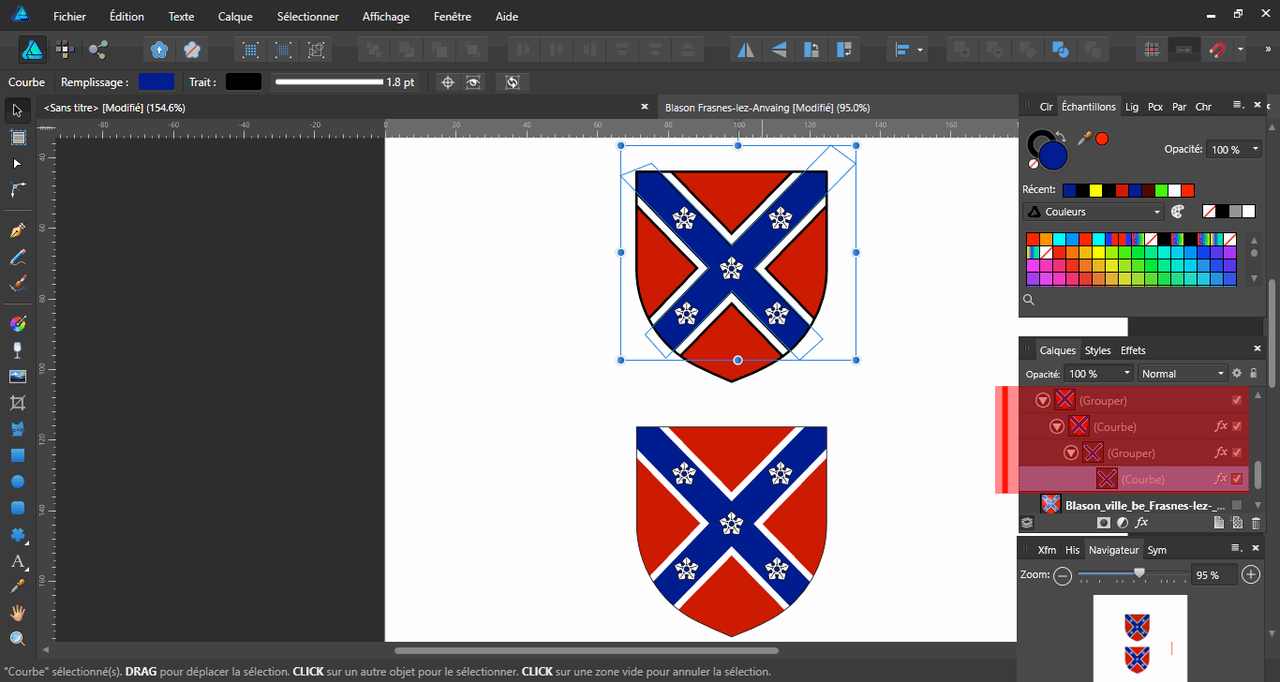Viewport: 1280px width, 682px height.
Task: Select the Rectangle shape tool
Action: 17,455
